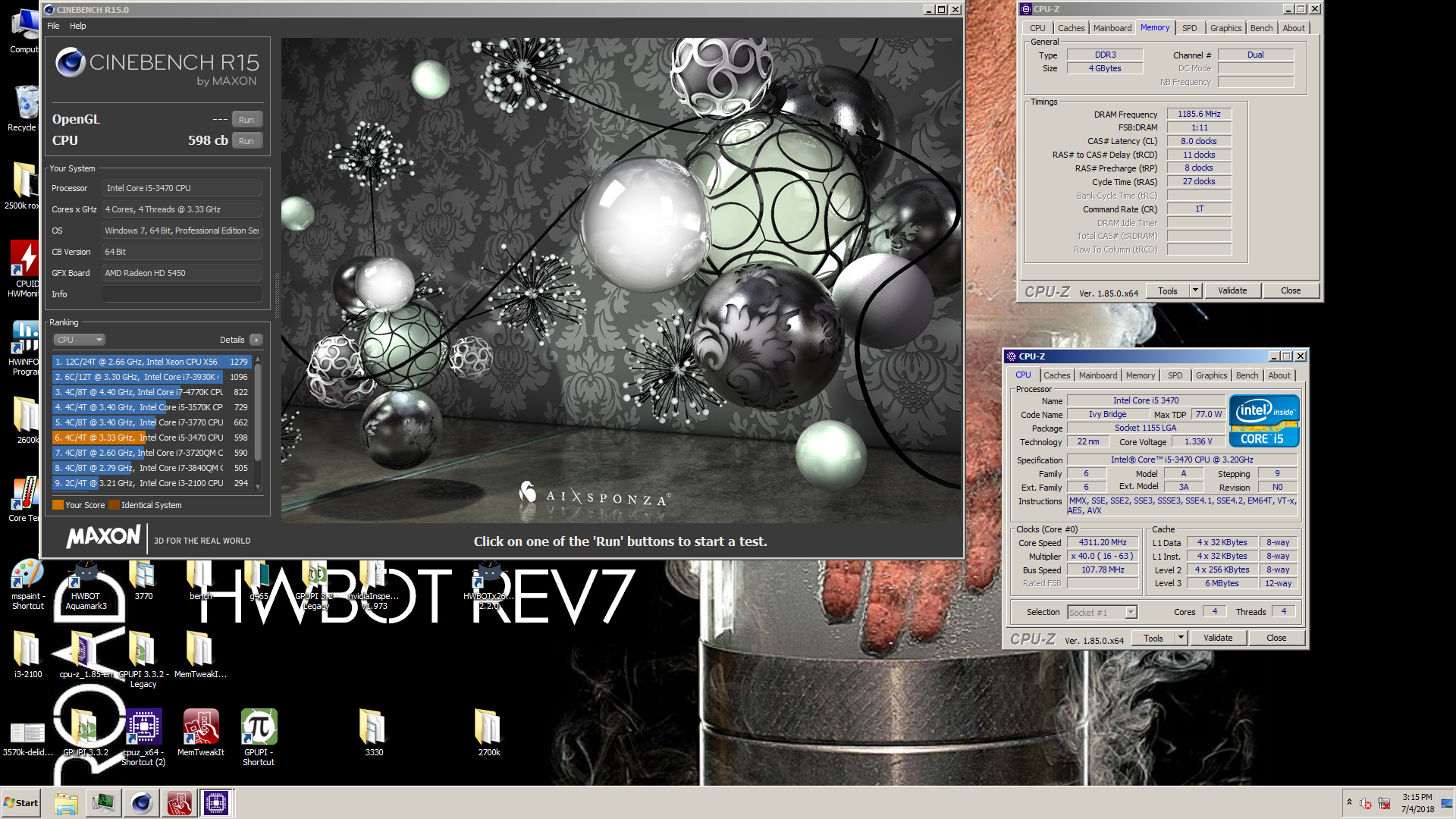Open File menu in Cinebench
The height and width of the screenshot is (819, 1456).
pos(53,26)
